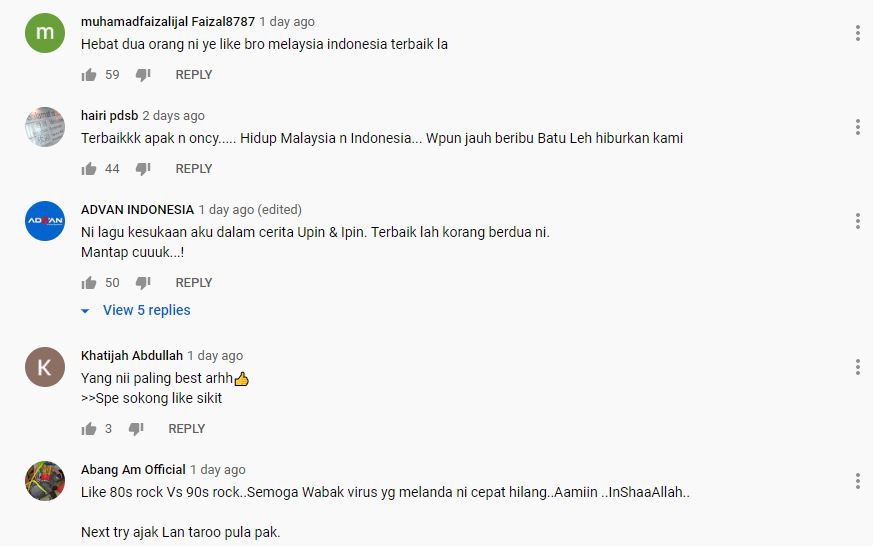
Task: Like Khatijah Abdullah's comment
Action: click(x=89, y=429)
